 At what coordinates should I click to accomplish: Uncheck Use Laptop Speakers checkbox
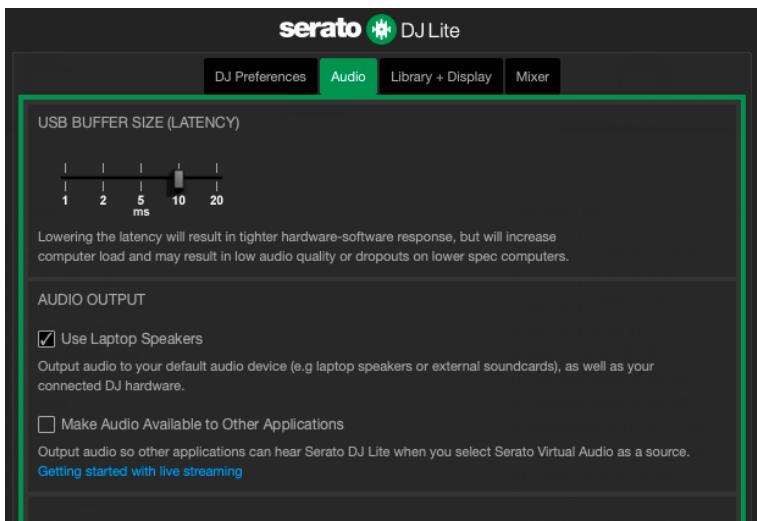point(46,339)
